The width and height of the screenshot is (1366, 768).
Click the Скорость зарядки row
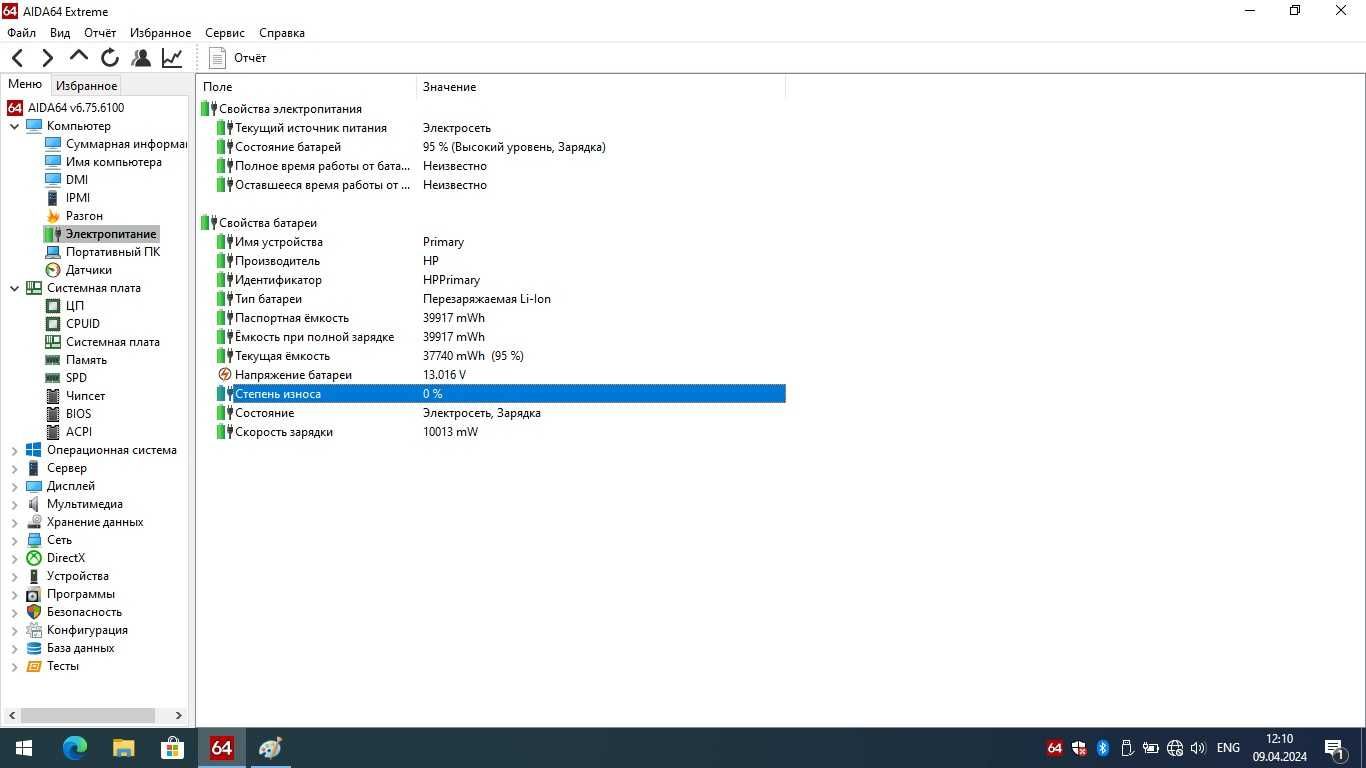pyautogui.click(x=501, y=432)
